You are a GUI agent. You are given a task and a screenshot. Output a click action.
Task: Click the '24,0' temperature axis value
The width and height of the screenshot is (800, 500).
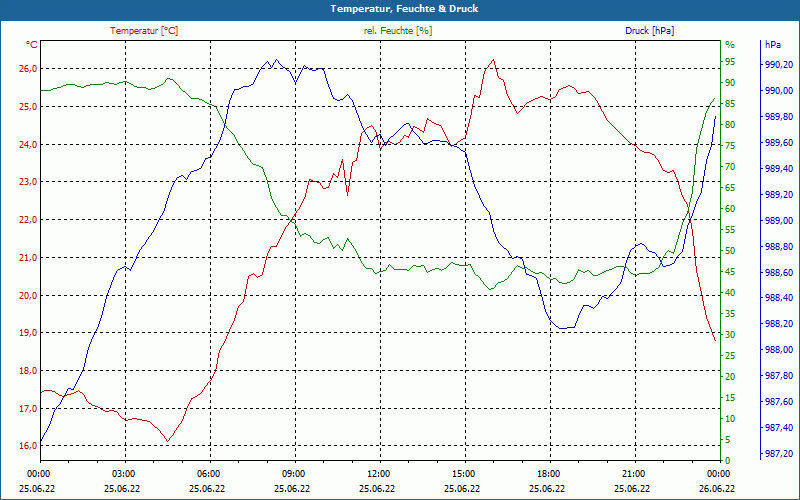[x=28, y=144]
